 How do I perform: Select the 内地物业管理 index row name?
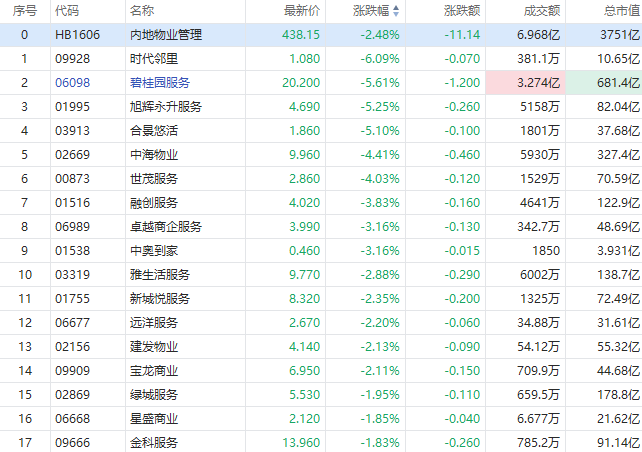click(x=166, y=35)
